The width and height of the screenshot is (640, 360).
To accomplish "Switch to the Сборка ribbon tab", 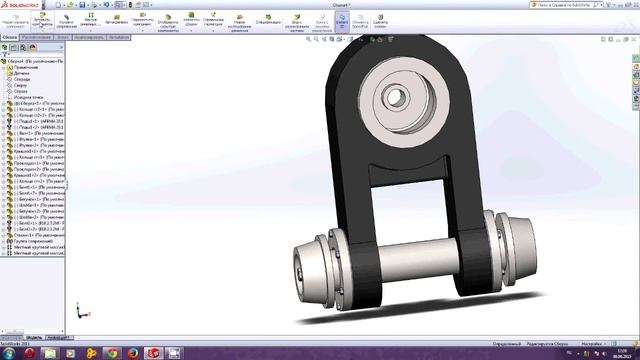I will pos(9,37).
